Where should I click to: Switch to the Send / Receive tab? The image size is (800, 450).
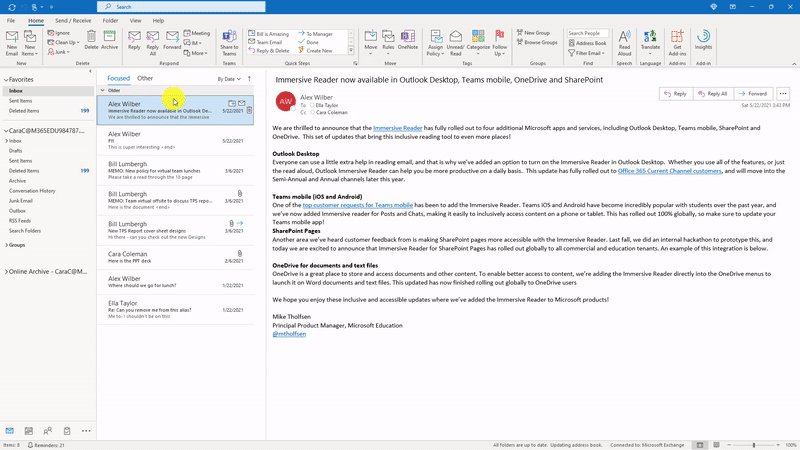point(73,20)
